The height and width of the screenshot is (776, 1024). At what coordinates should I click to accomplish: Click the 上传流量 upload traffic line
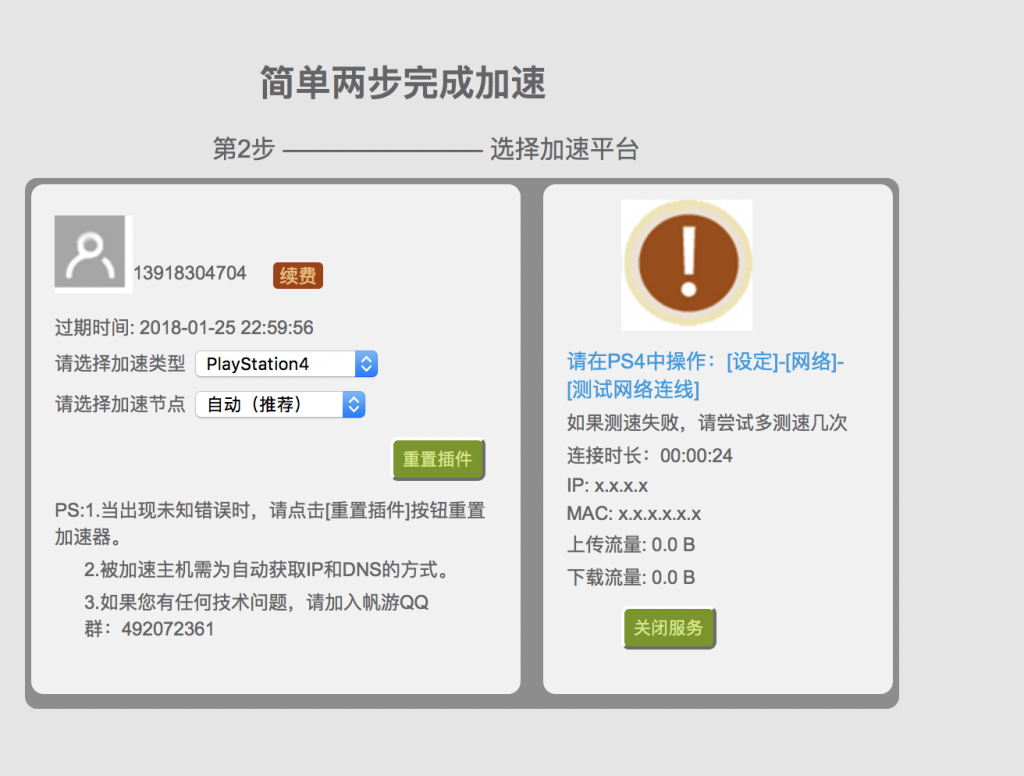[630, 545]
